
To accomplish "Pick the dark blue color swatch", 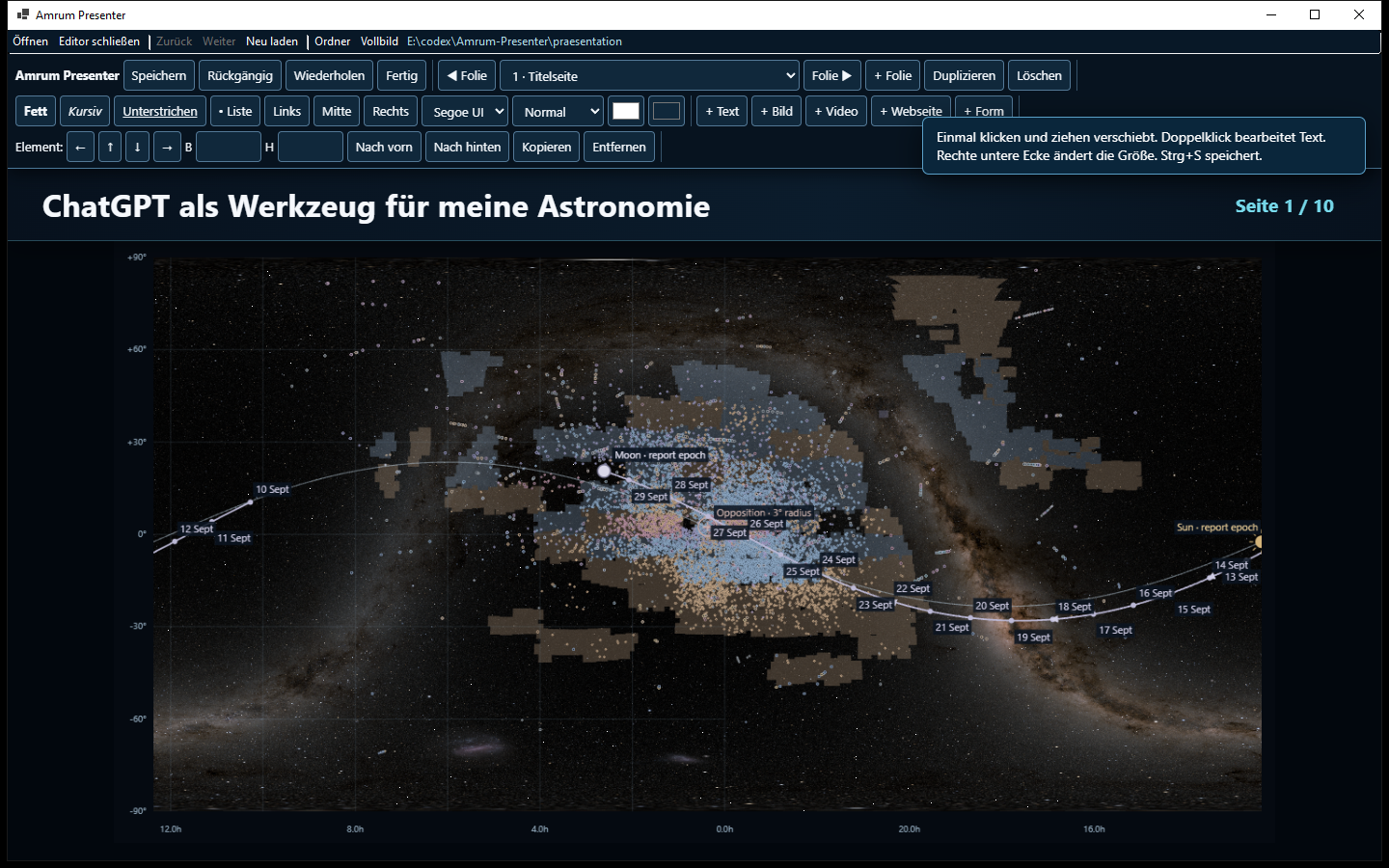I will pyautogui.click(x=667, y=112).
